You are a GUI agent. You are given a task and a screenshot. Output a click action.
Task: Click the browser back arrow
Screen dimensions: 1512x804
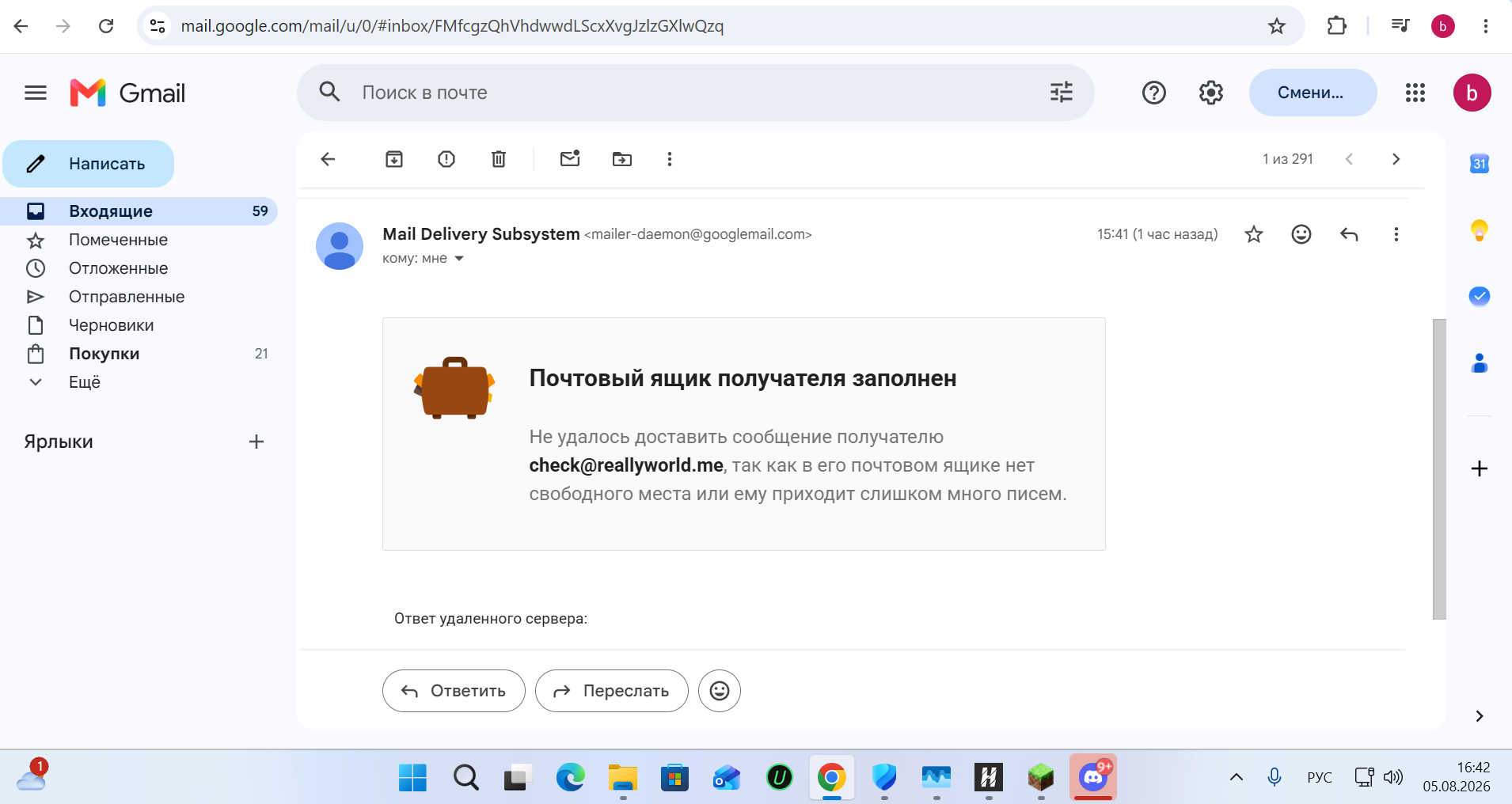[21, 26]
